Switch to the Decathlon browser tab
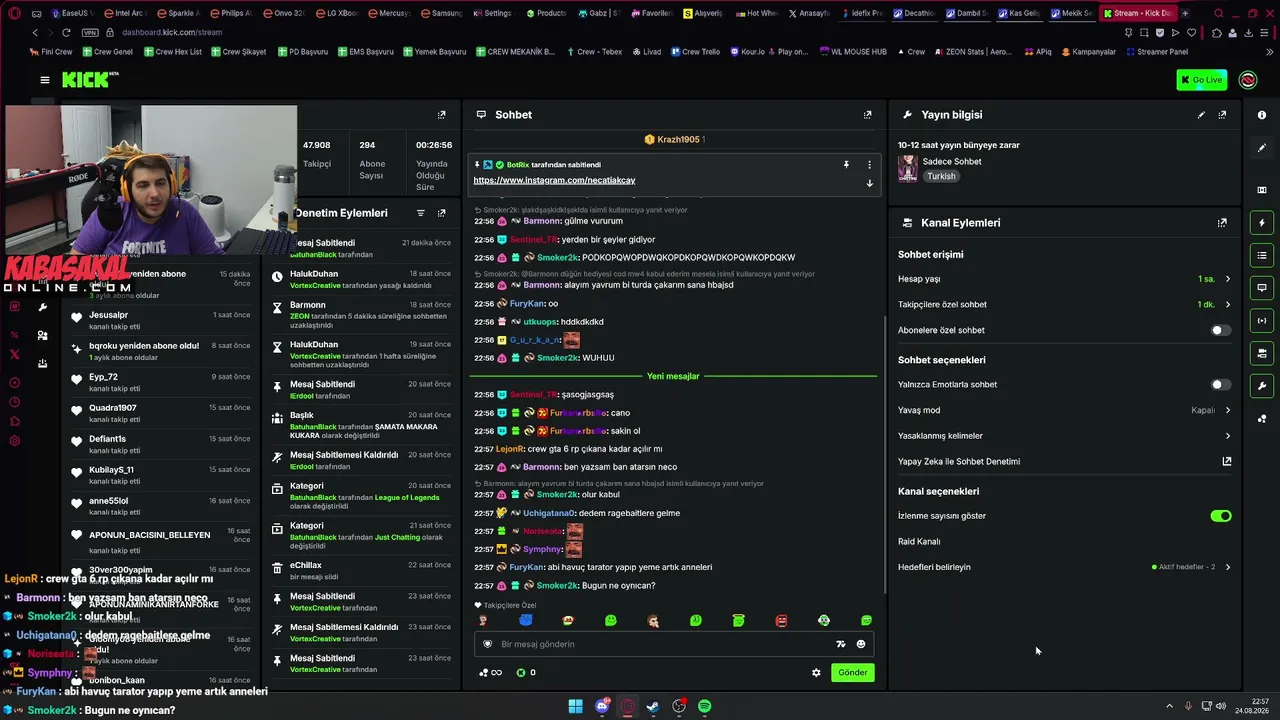Image resolution: width=1280 pixels, height=720 pixels. [x=914, y=14]
